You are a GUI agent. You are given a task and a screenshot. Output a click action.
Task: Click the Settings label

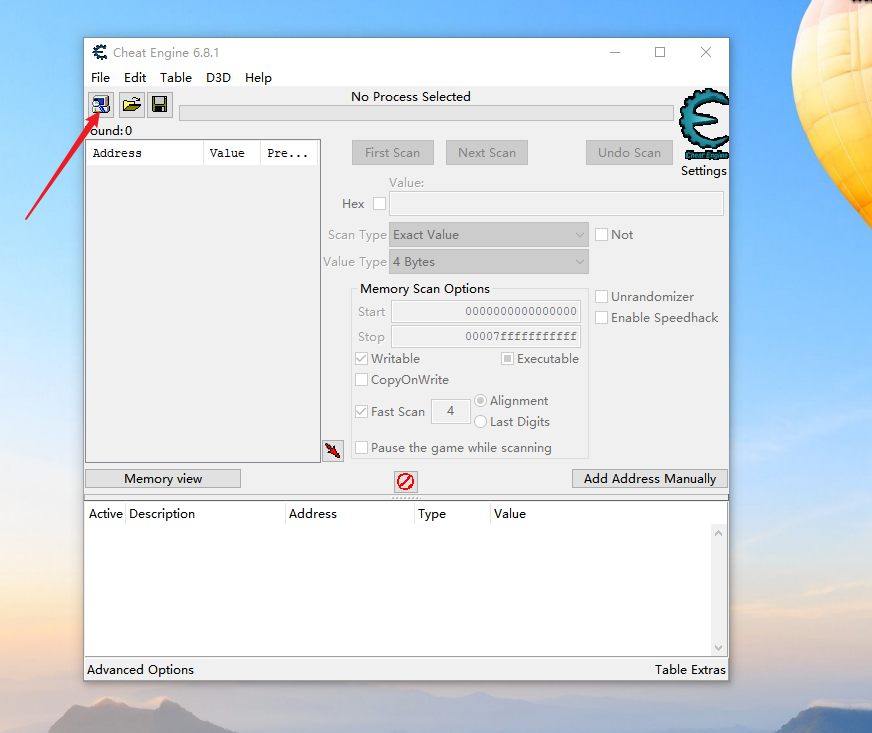click(703, 171)
